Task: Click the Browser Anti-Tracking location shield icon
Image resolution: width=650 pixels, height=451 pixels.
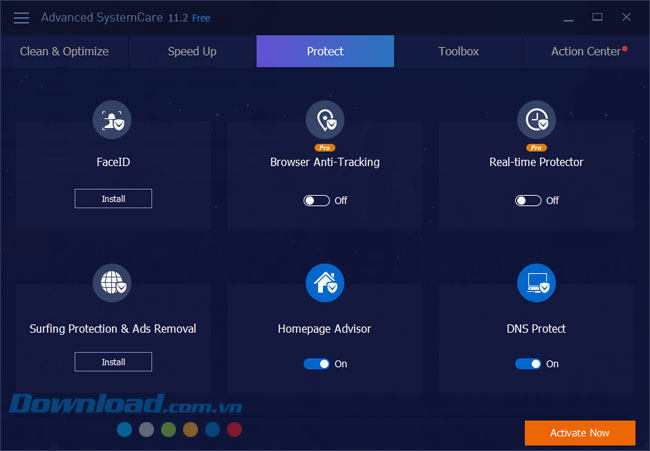Action: coord(325,120)
